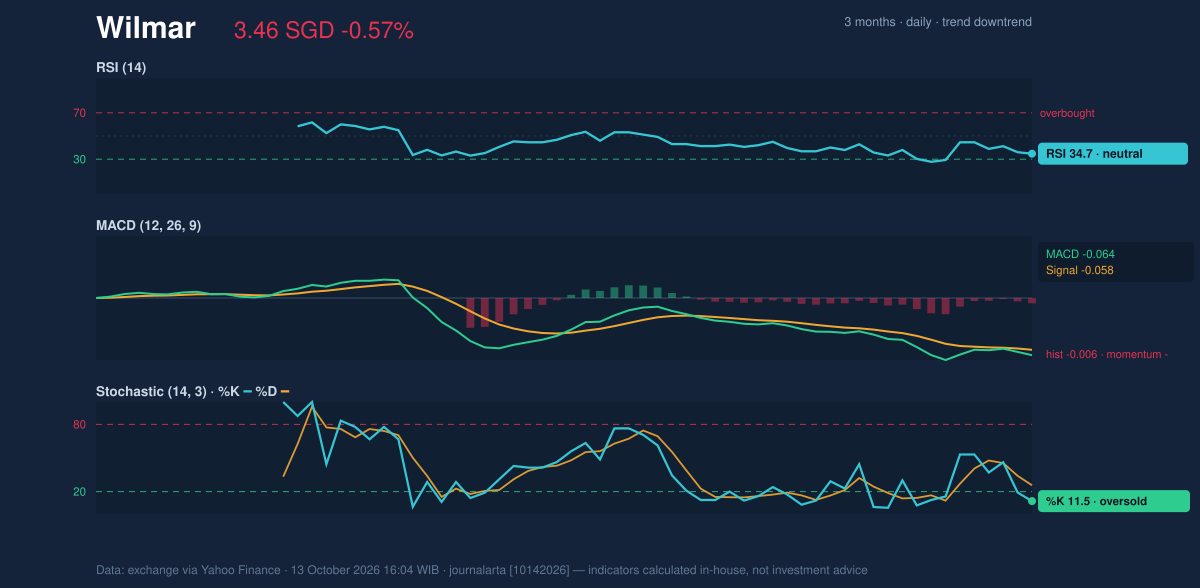Click the RSI 30 axis label
The width and height of the screenshot is (1200, 588).
(x=79, y=159)
